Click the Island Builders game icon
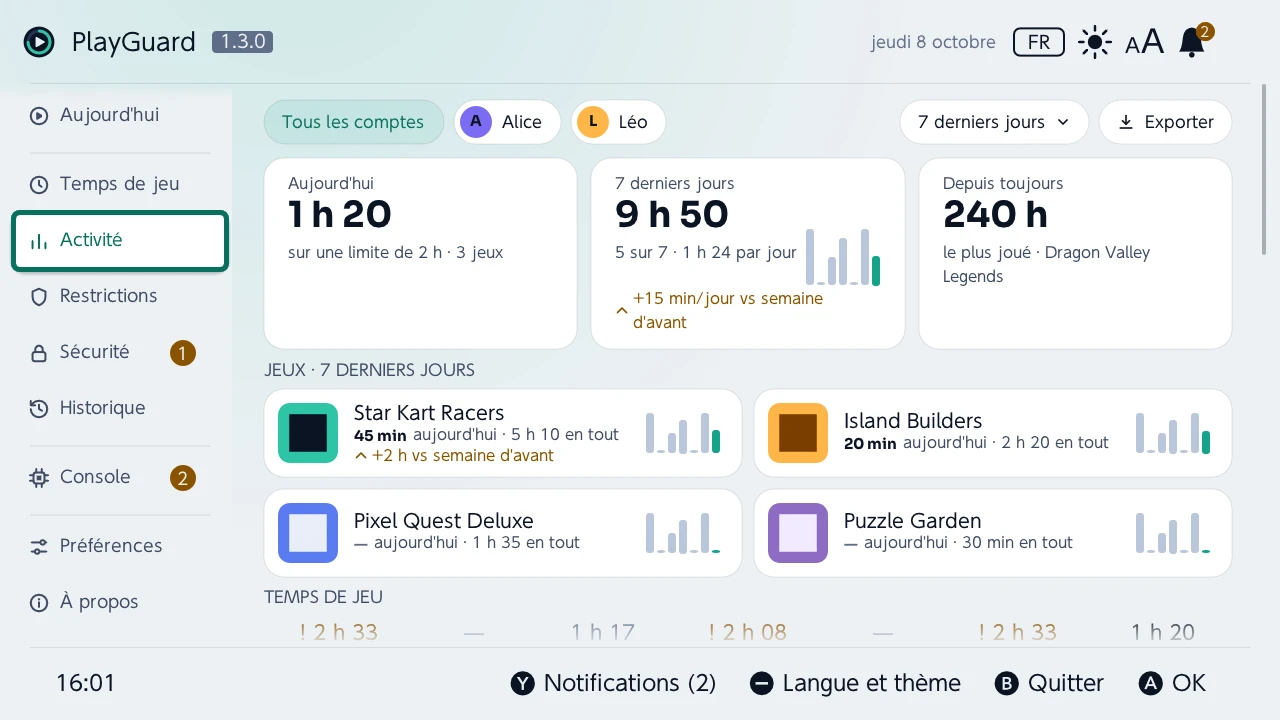The height and width of the screenshot is (720, 1280). coord(798,433)
